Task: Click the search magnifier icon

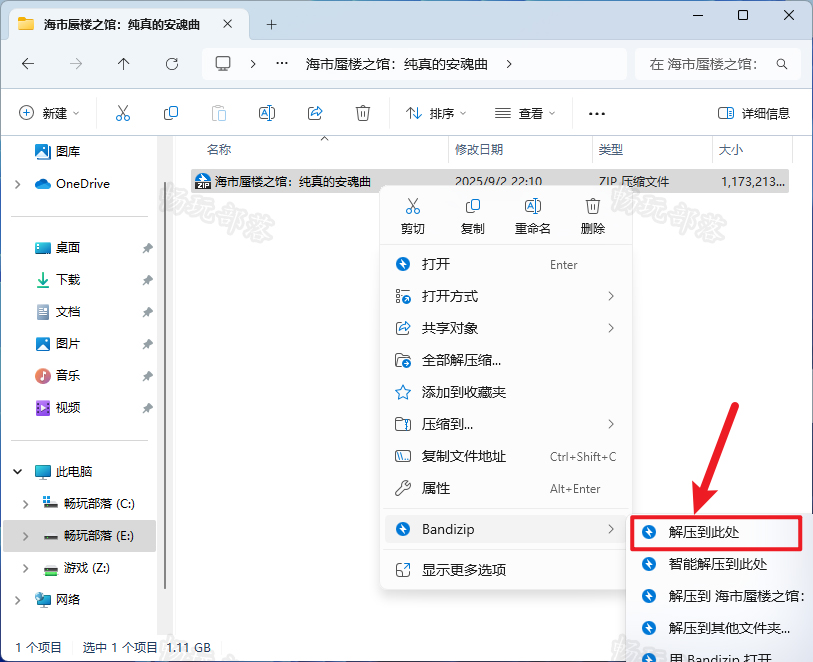Action: 782,64
